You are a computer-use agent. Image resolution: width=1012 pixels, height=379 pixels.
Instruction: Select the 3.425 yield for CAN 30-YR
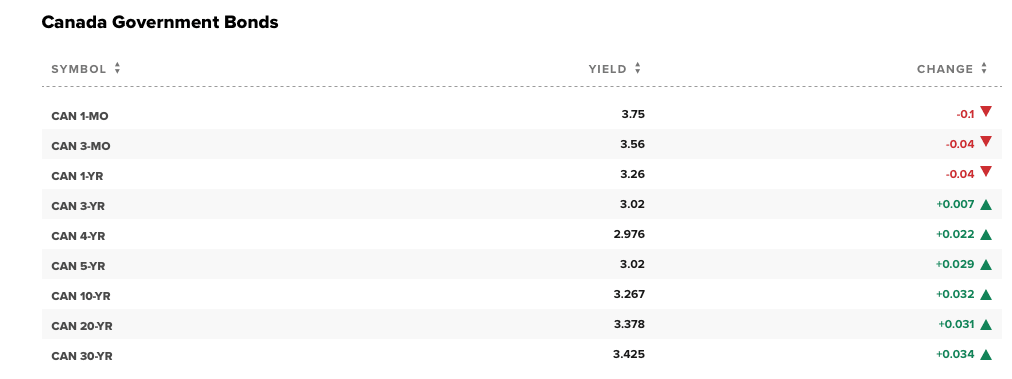[x=629, y=354]
